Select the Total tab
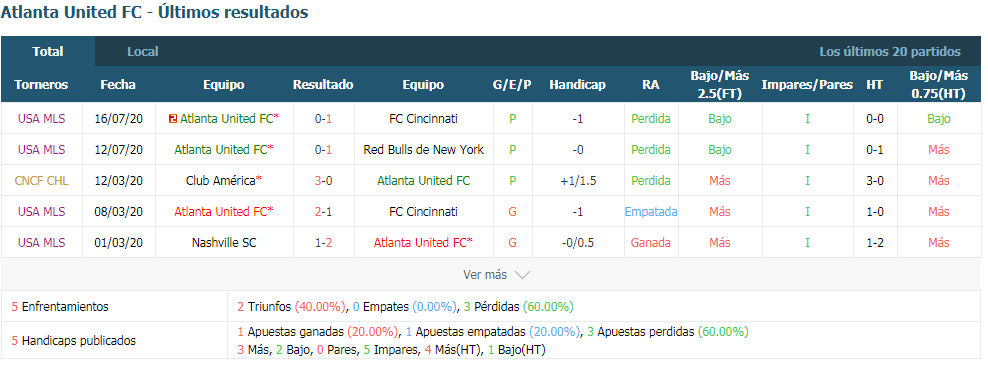The image size is (988, 366). click(x=48, y=52)
